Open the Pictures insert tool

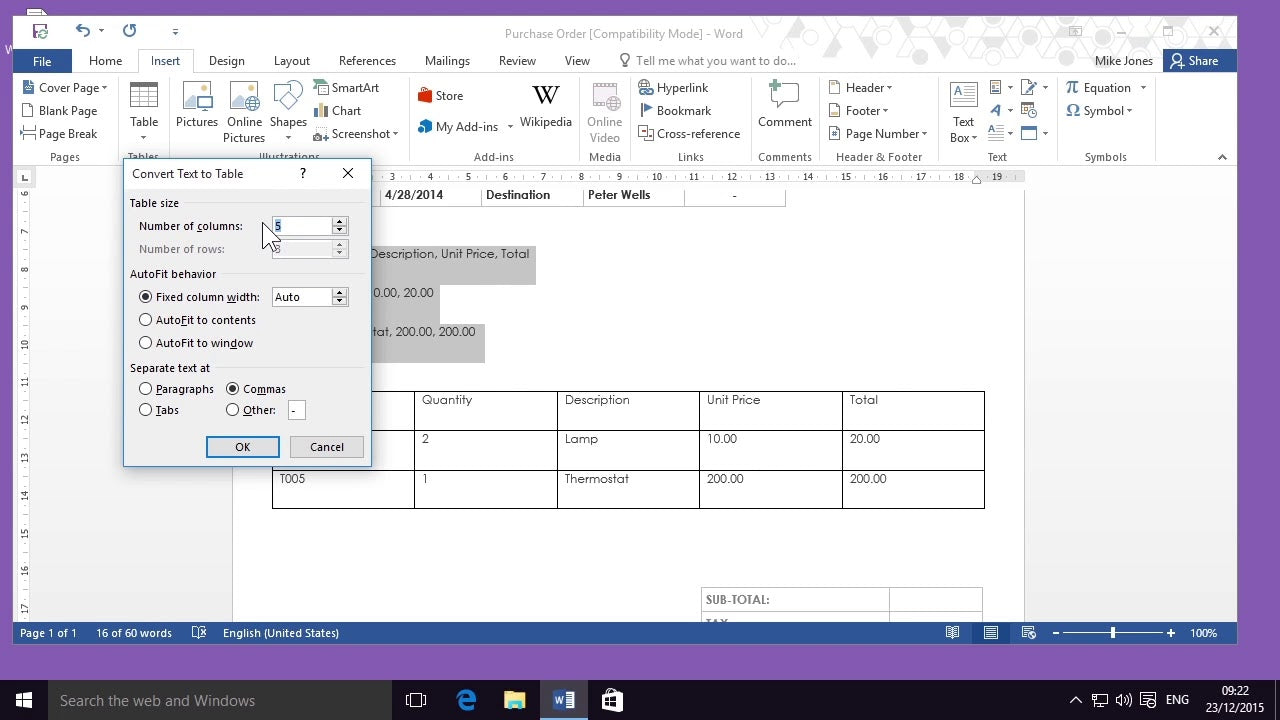(197, 106)
